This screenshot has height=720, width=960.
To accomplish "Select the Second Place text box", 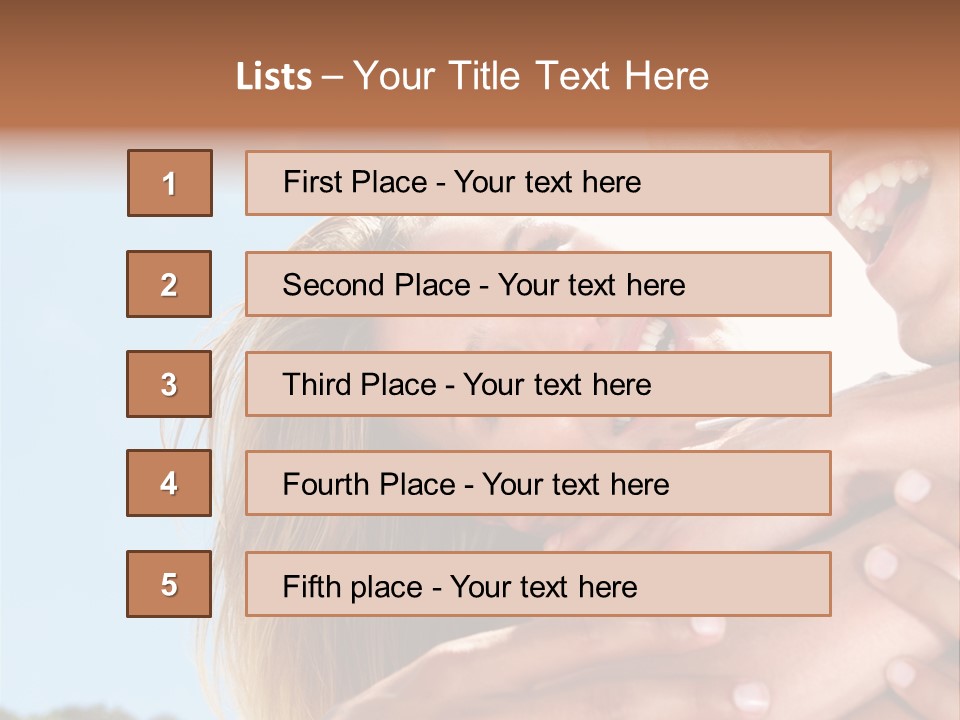I will point(538,284).
